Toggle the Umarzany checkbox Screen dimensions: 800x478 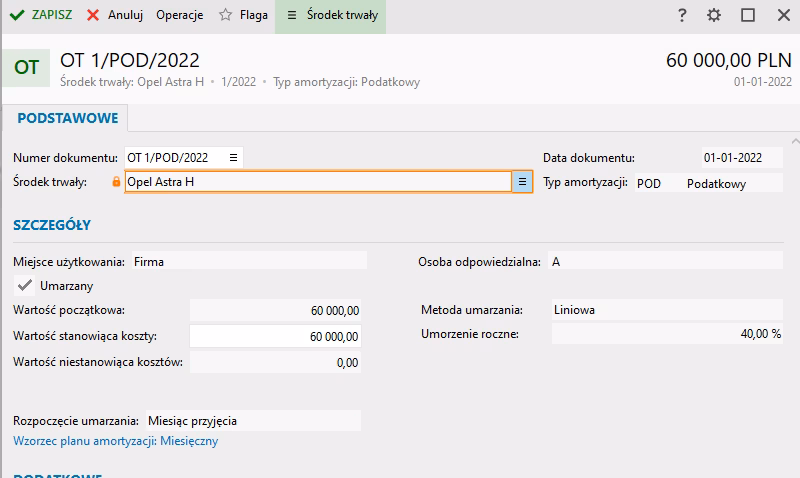point(24,286)
